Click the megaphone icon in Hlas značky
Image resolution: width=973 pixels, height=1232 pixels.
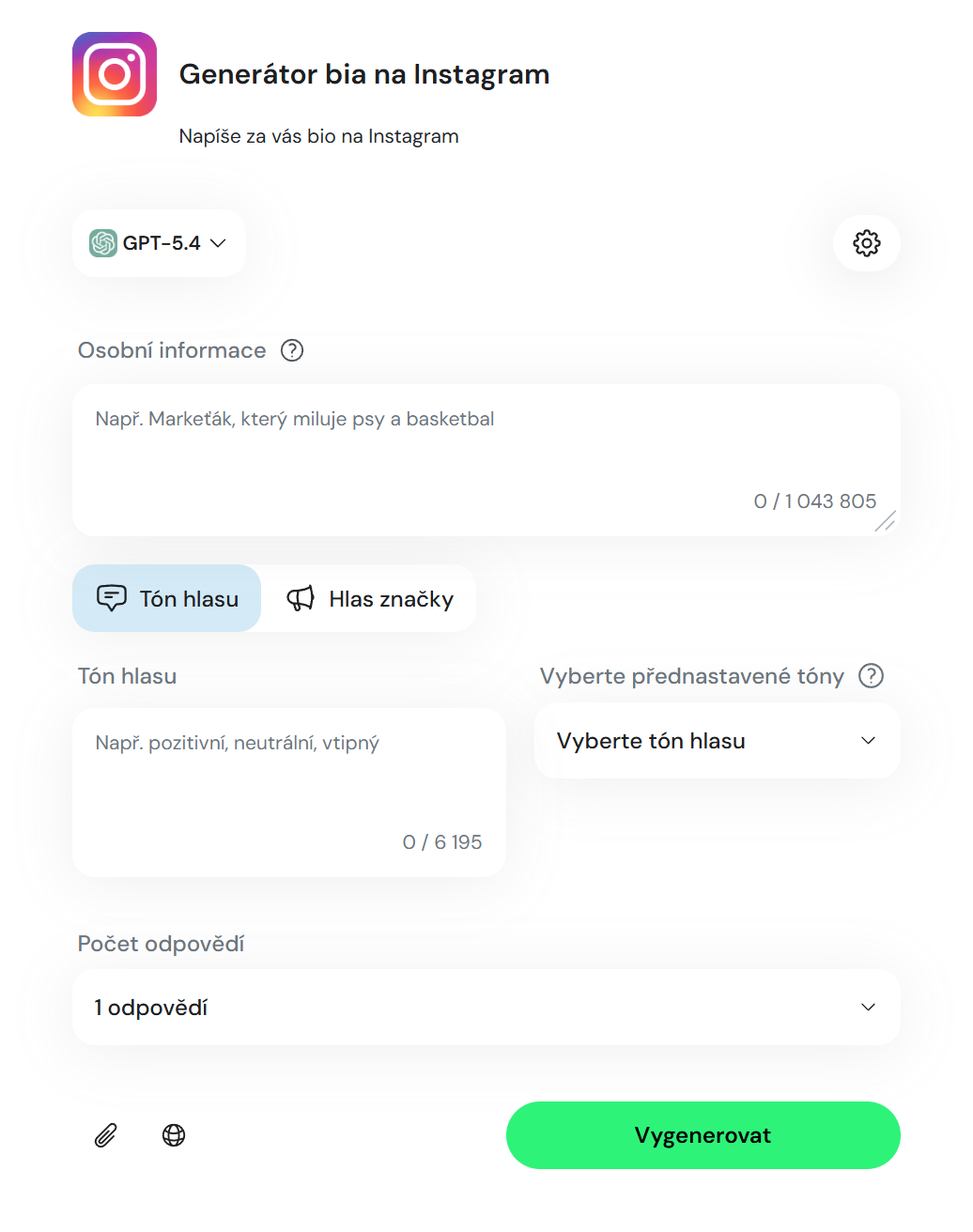tap(301, 598)
